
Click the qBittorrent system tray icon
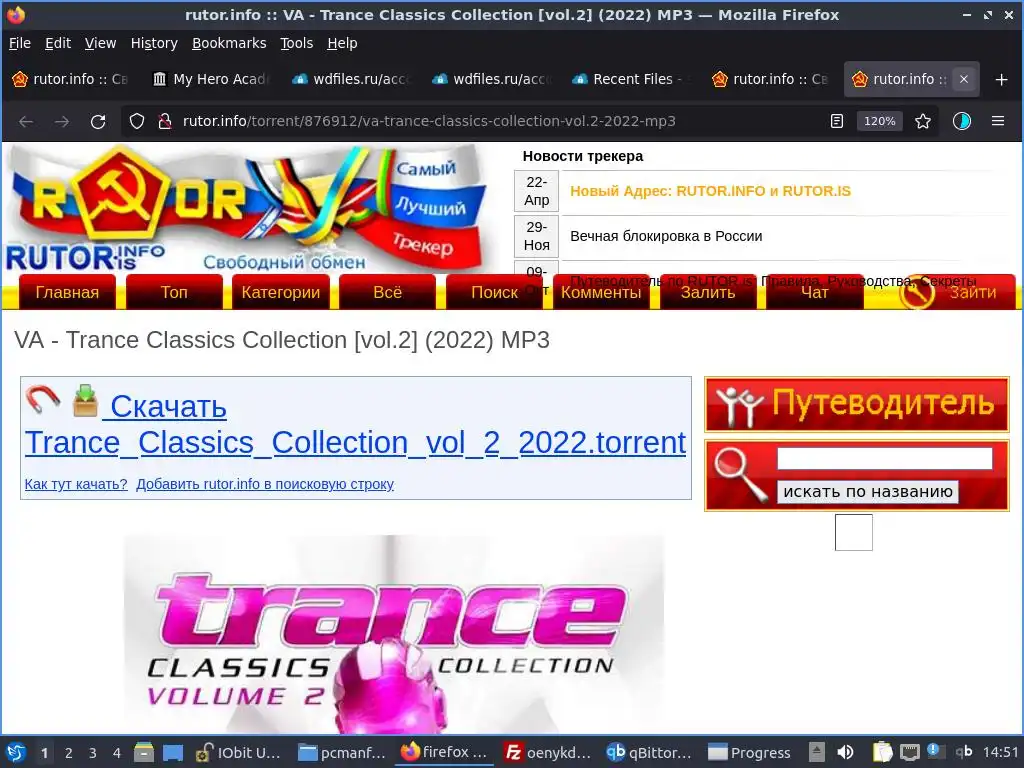tap(964, 753)
